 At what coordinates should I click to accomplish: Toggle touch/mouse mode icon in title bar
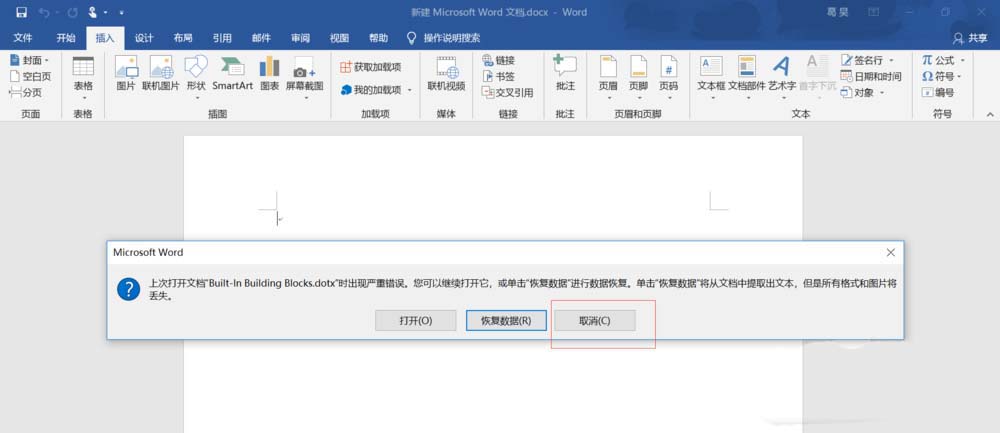coord(92,12)
